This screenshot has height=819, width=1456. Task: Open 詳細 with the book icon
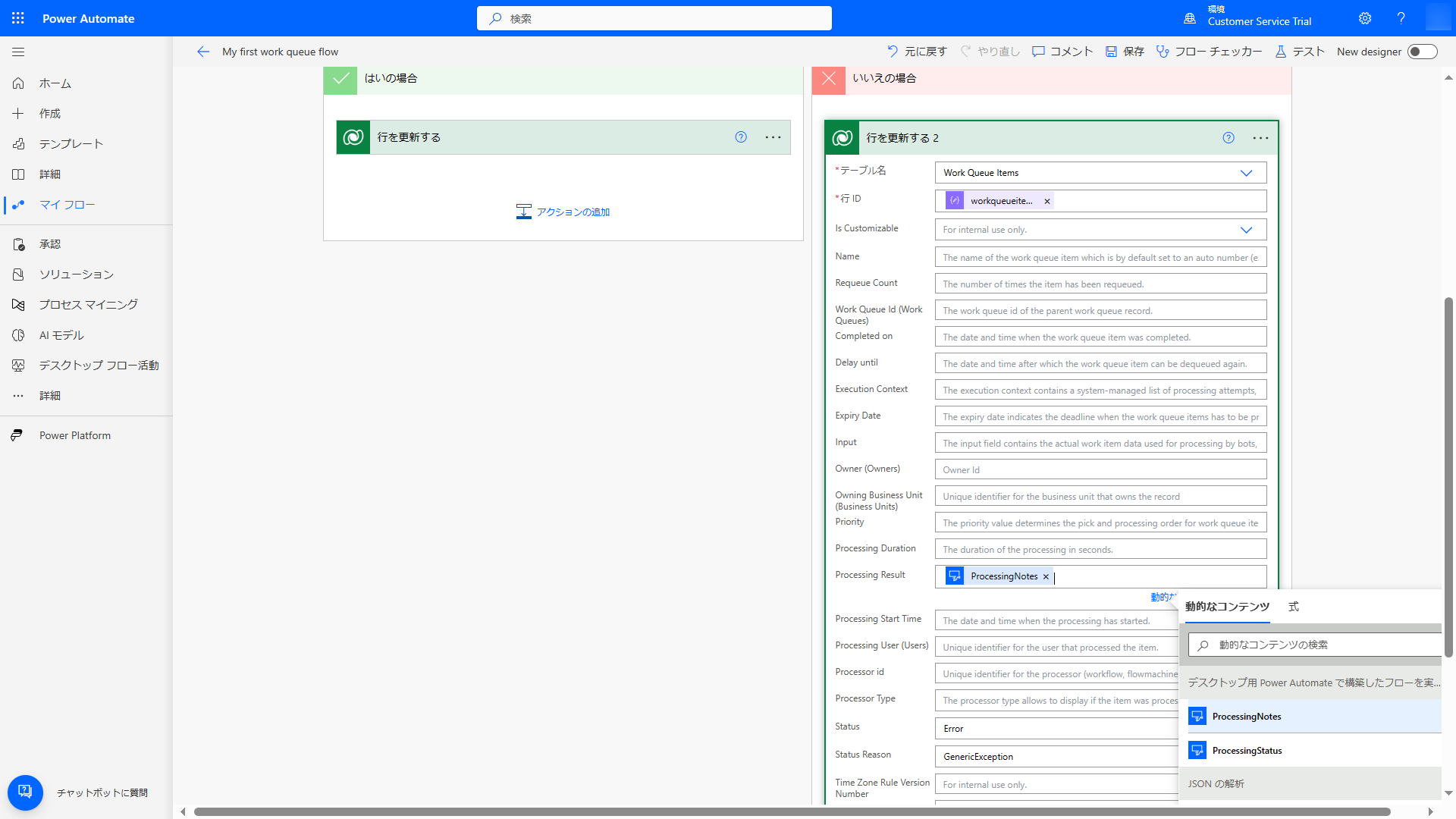click(86, 174)
